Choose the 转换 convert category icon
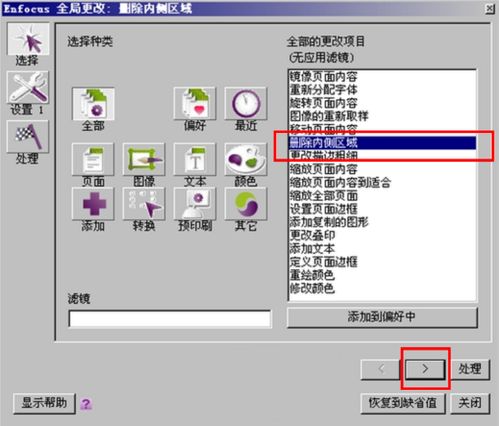499x426 pixels. click(x=144, y=204)
